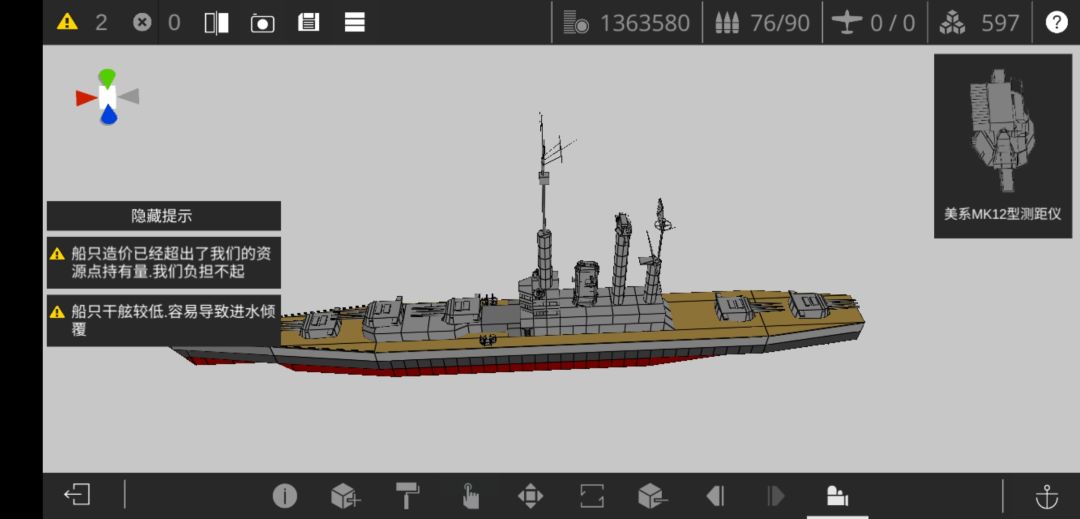The width and height of the screenshot is (1080, 519).
Task: Take a screenshot with camera icon
Action: tap(262, 23)
